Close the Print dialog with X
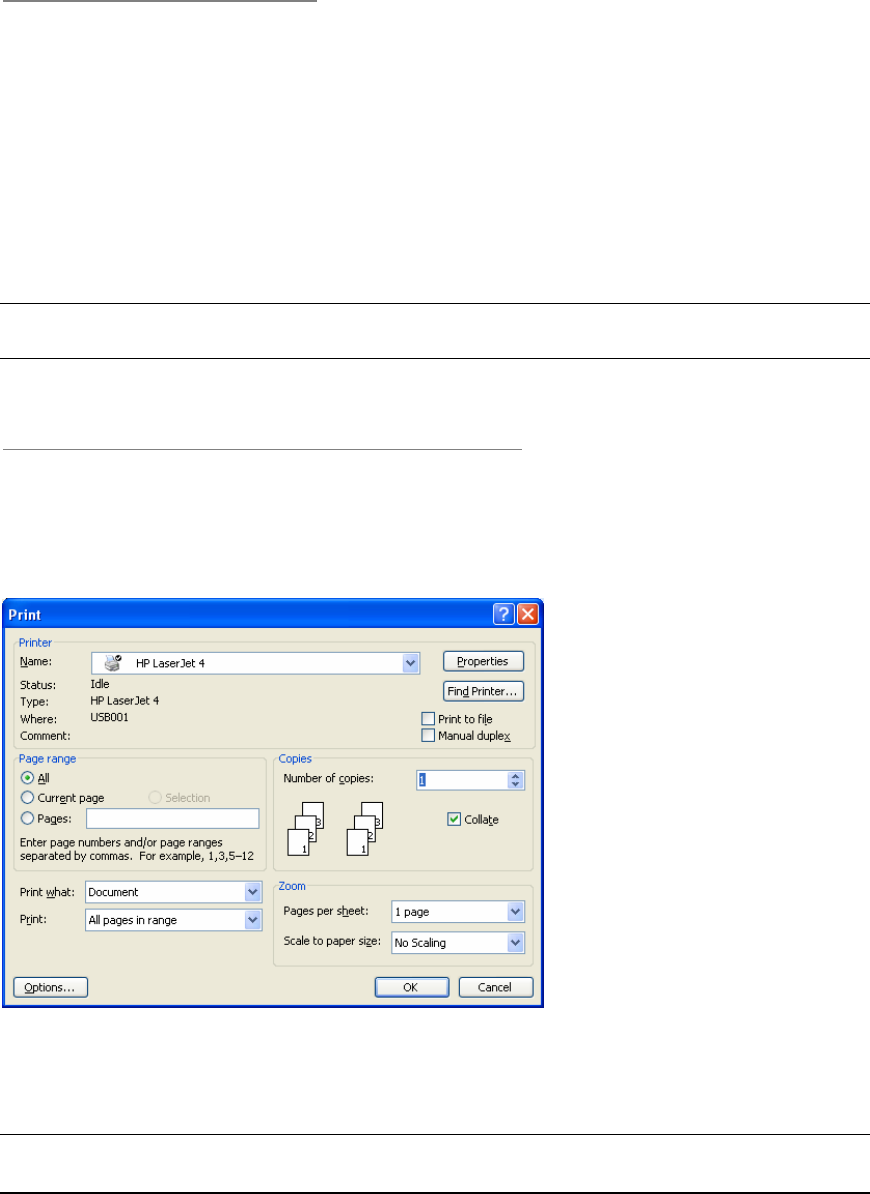Screen dimensions: 870x1194 click(528, 613)
